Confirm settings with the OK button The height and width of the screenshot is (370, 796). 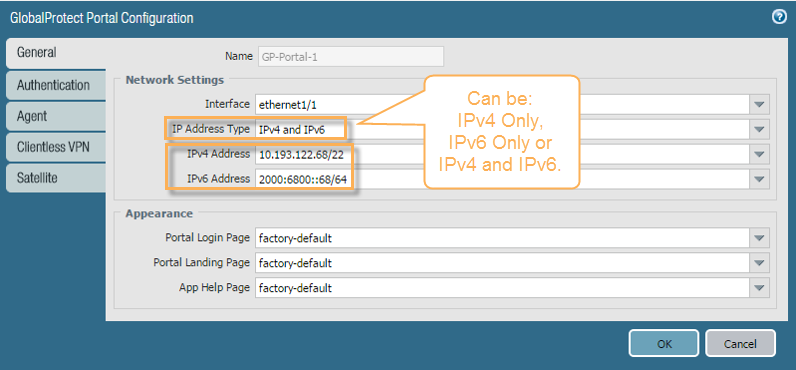pos(664,344)
